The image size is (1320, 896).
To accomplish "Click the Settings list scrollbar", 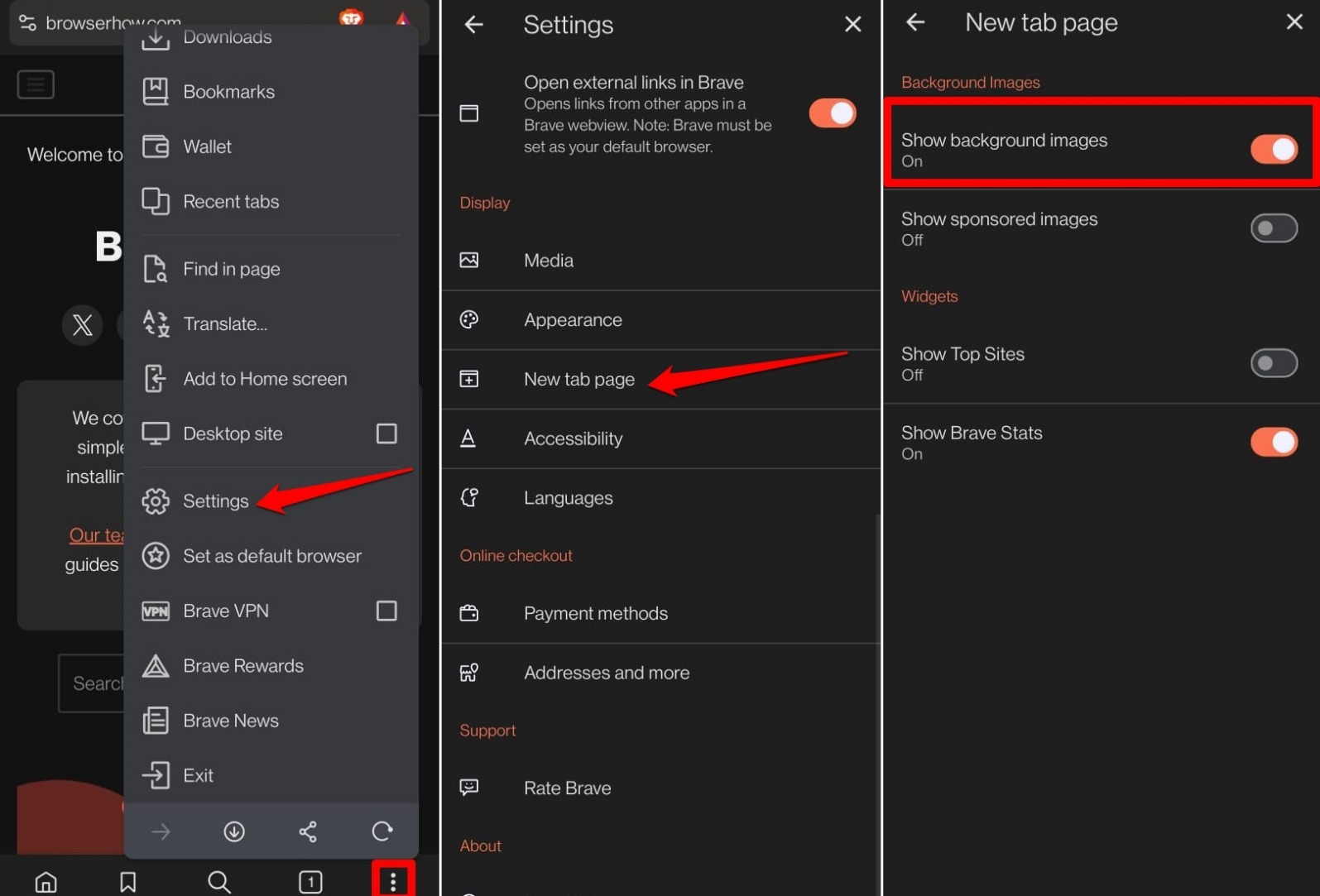I will coord(878,703).
